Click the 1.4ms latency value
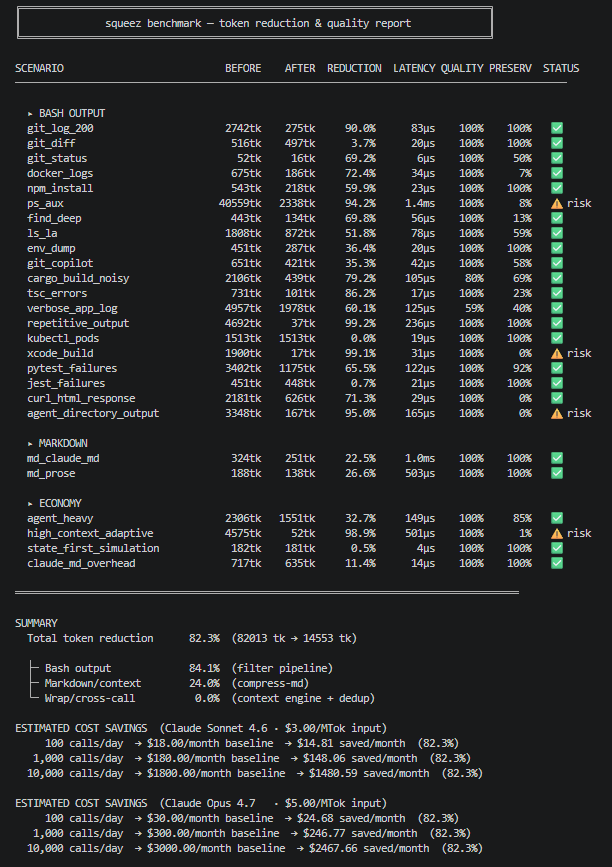The image size is (612, 867). coord(420,203)
